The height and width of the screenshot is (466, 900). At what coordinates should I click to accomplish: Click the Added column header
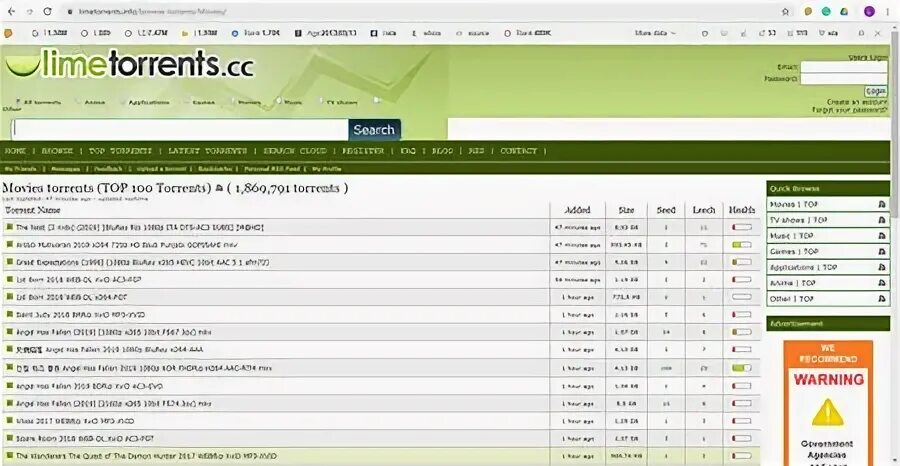[577, 210]
